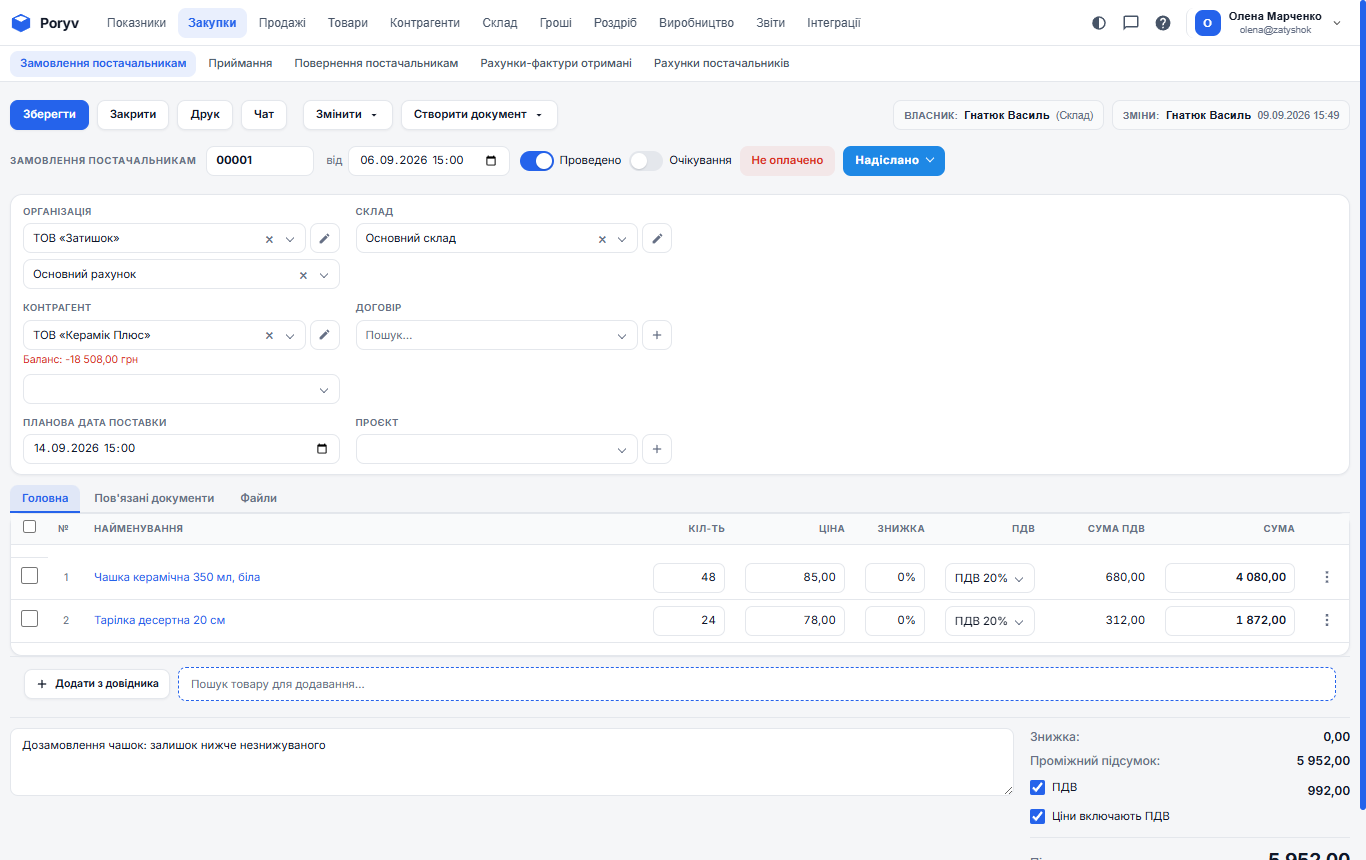Open chat messages icon in header
This screenshot has width=1366, height=860.
pos(1131,23)
